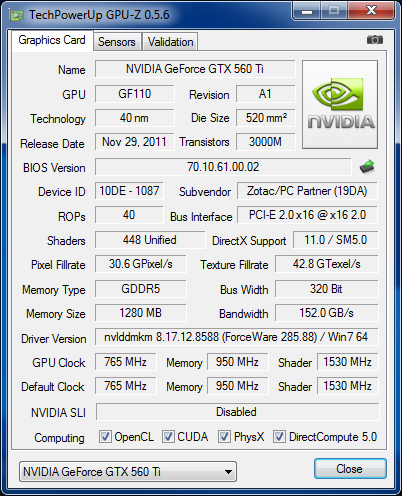Click the Memory Size field 1280 MB
Viewport: 402px width, 496px height.
pyautogui.click(x=141, y=313)
